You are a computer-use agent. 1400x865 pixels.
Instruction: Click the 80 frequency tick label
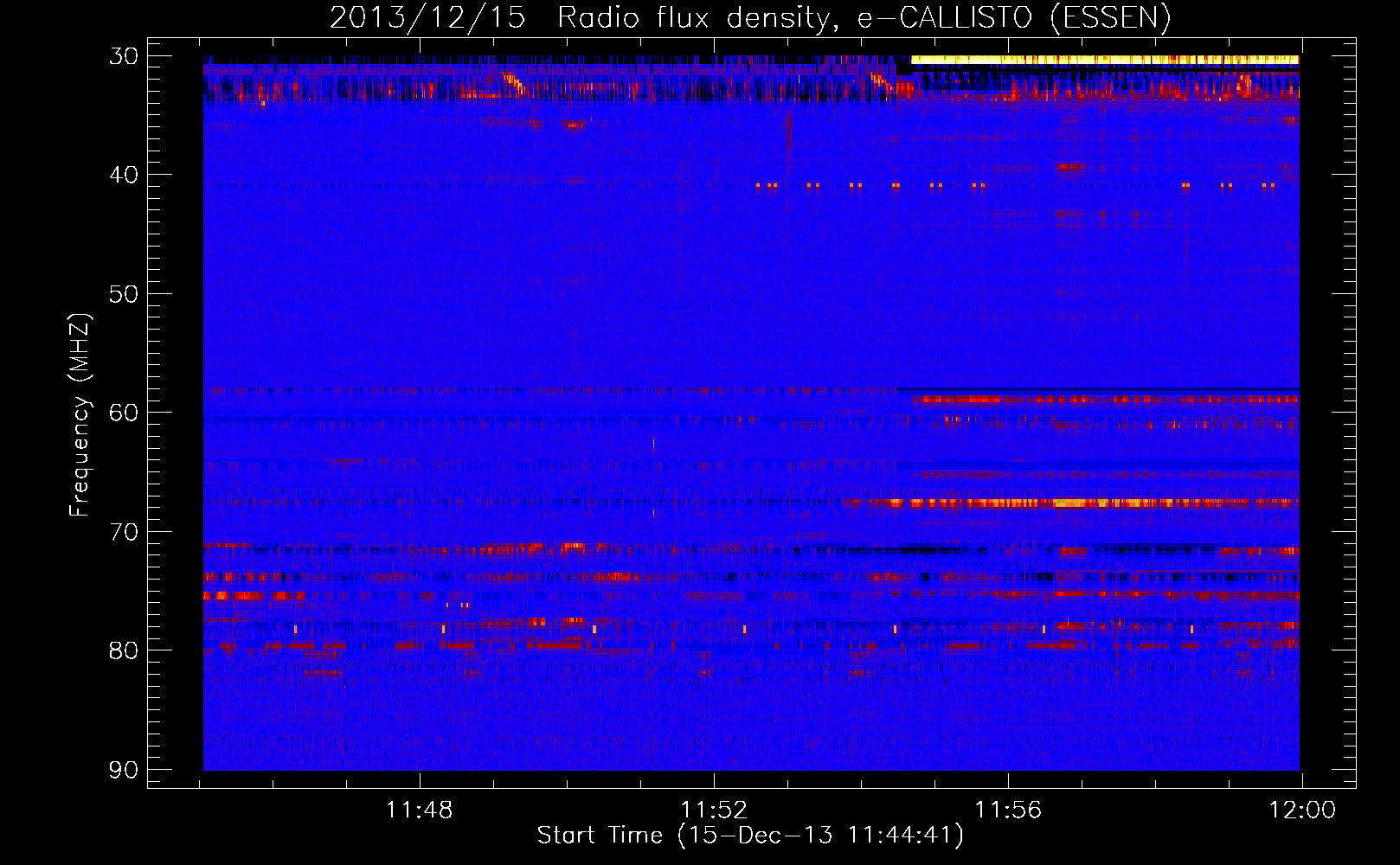click(x=124, y=650)
